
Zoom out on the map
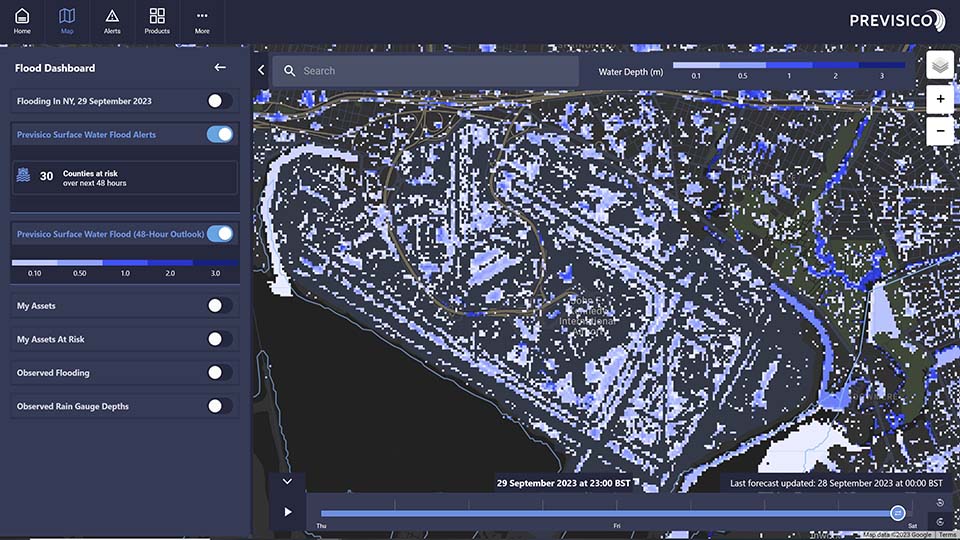coord(940,130)
